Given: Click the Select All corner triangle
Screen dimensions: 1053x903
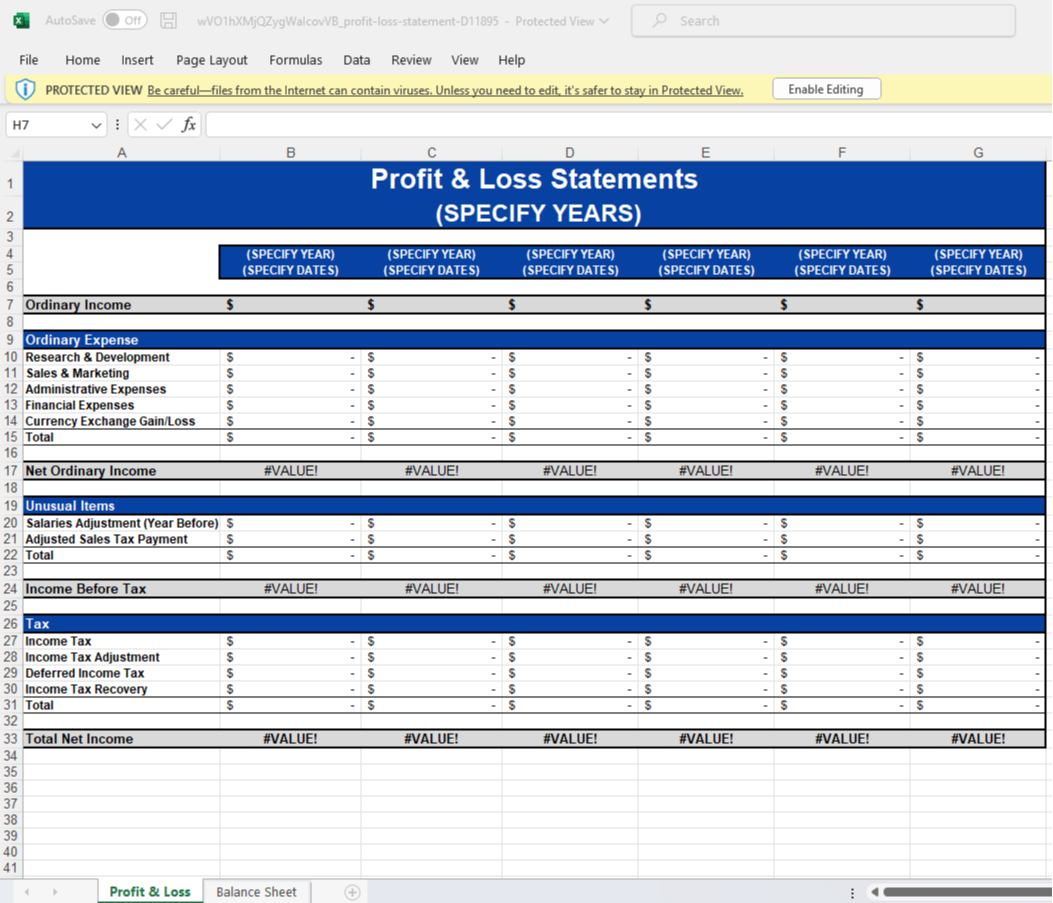Looking at the screenshot, I should coord(14,153).
